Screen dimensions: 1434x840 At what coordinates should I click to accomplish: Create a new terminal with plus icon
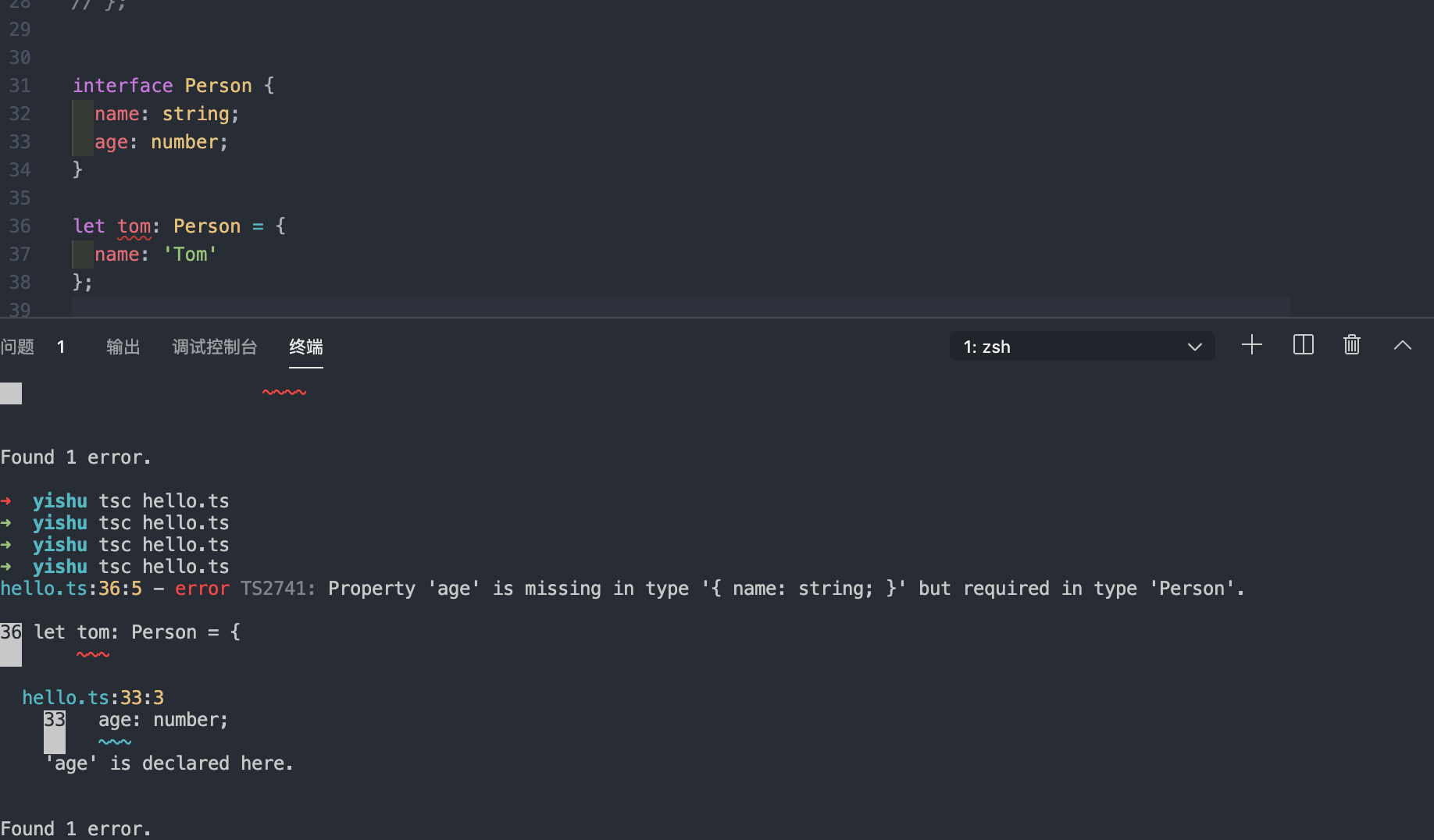click(x=1251, y=345)
